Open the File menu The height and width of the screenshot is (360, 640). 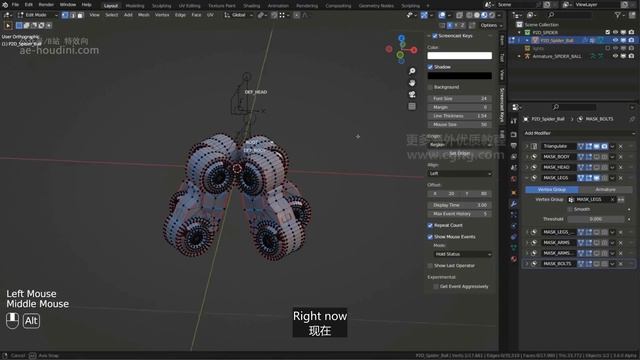tap(15, 5)
